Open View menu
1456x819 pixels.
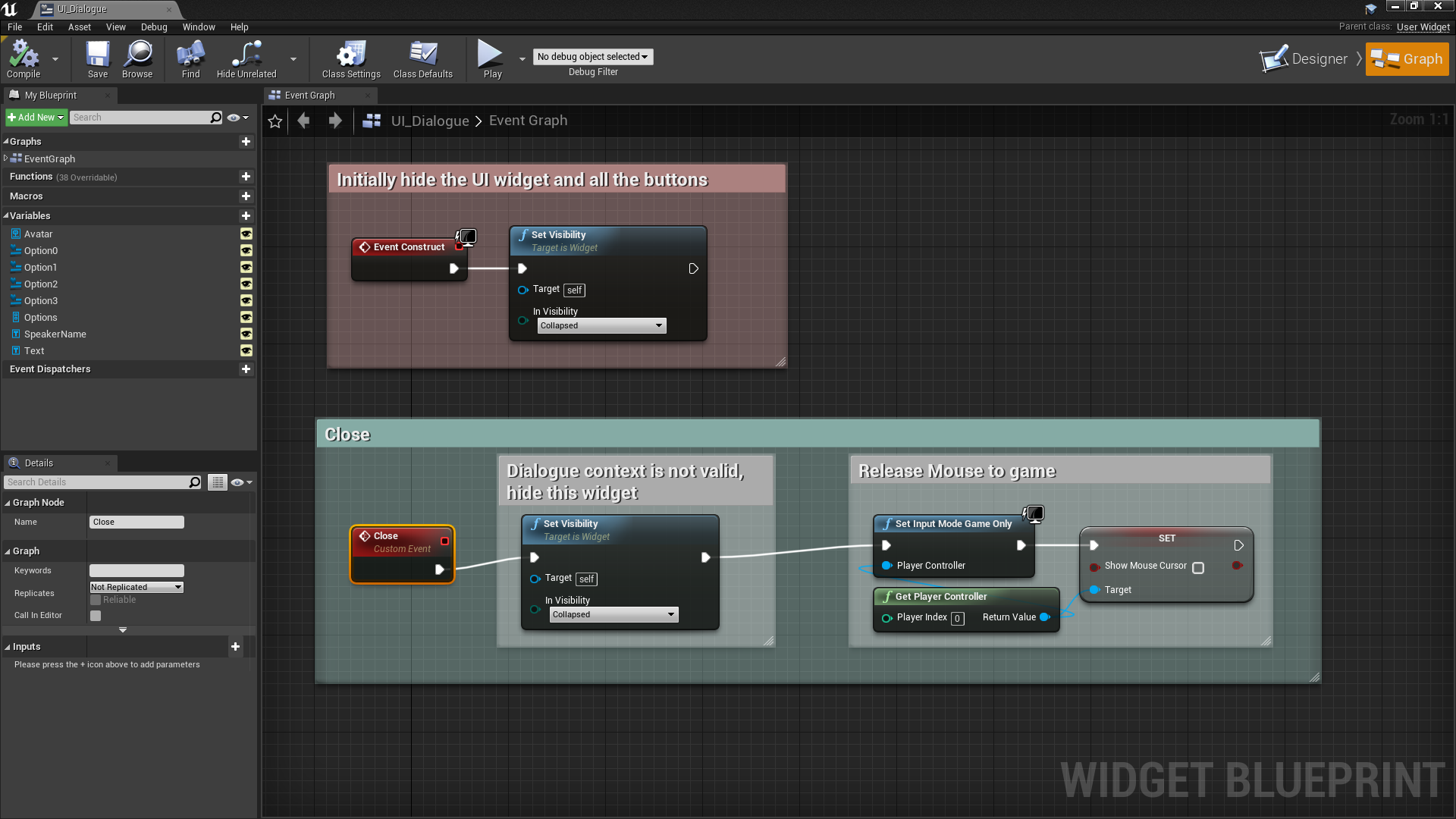pyautogui.click(x=116, y=27)
